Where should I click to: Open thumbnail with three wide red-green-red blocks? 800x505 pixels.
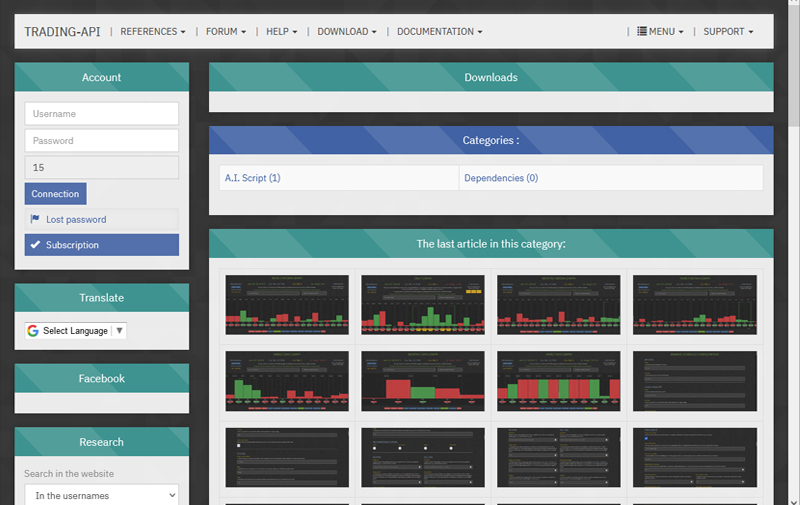(x=422, y=381)
